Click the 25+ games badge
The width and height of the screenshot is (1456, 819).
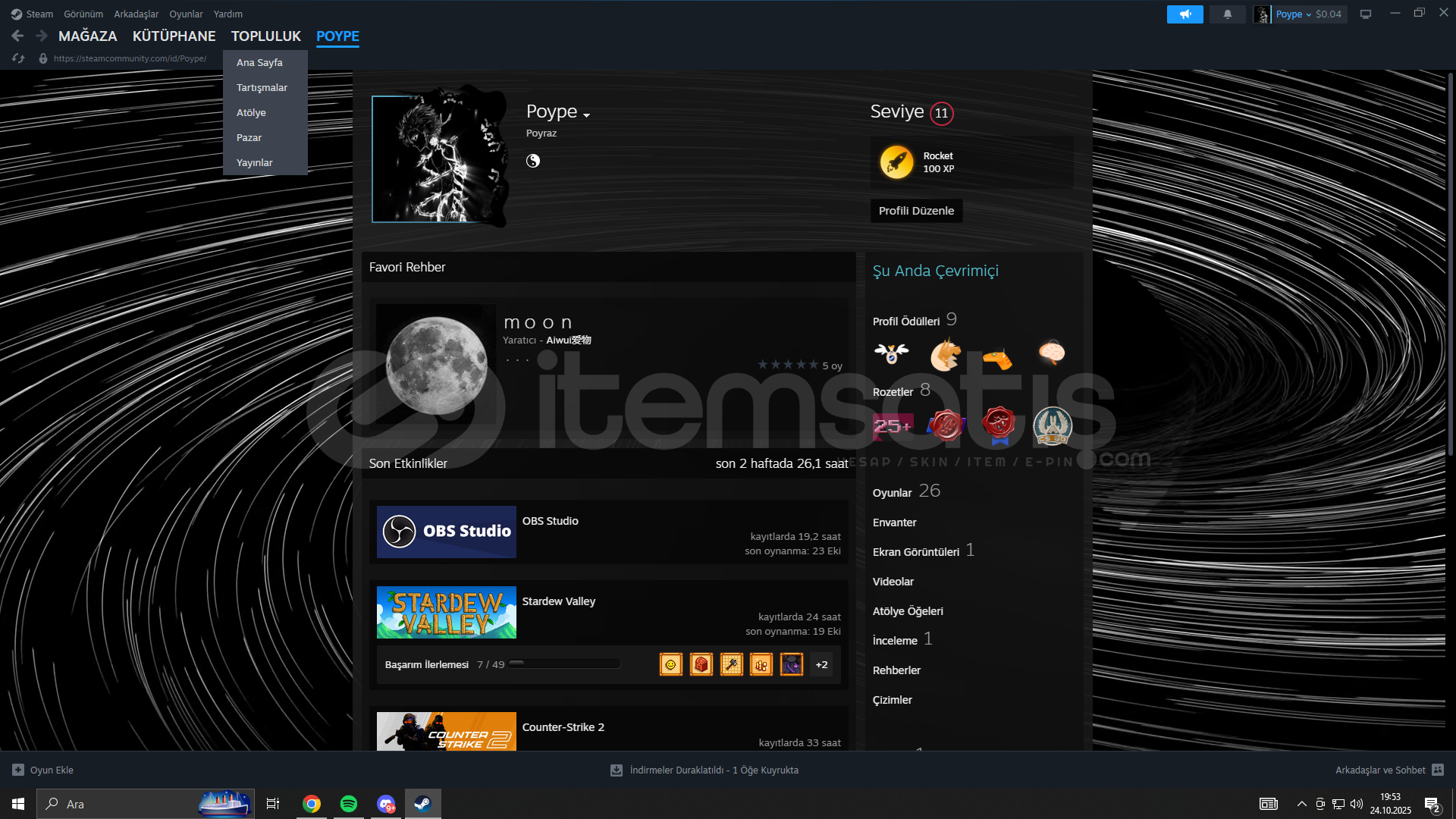[893, 426]
